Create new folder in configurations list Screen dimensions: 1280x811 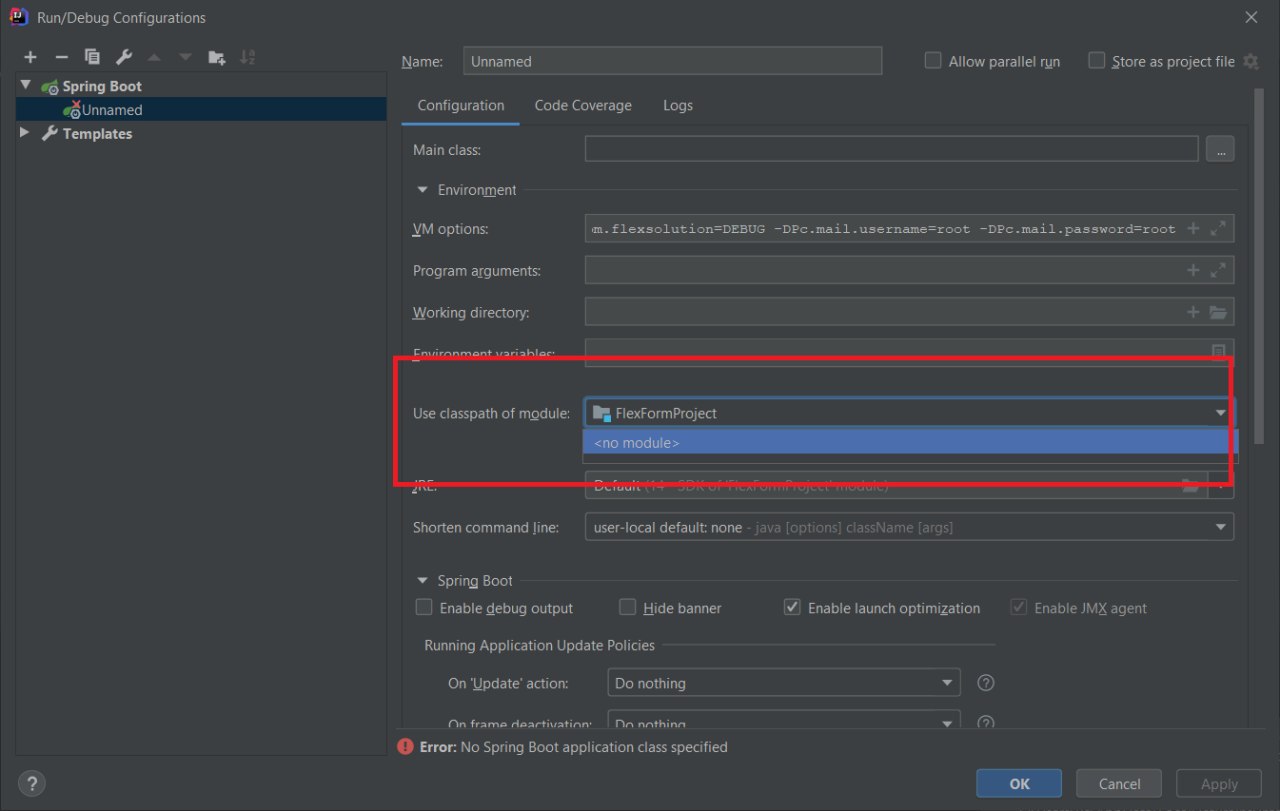pyautogui.click(x=216, y=57)
